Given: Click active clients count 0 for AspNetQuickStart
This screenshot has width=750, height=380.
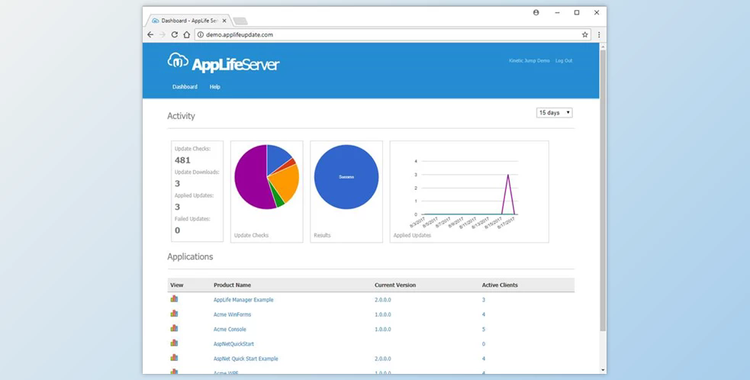Looking at the screenshot, I should pos(484,344).
